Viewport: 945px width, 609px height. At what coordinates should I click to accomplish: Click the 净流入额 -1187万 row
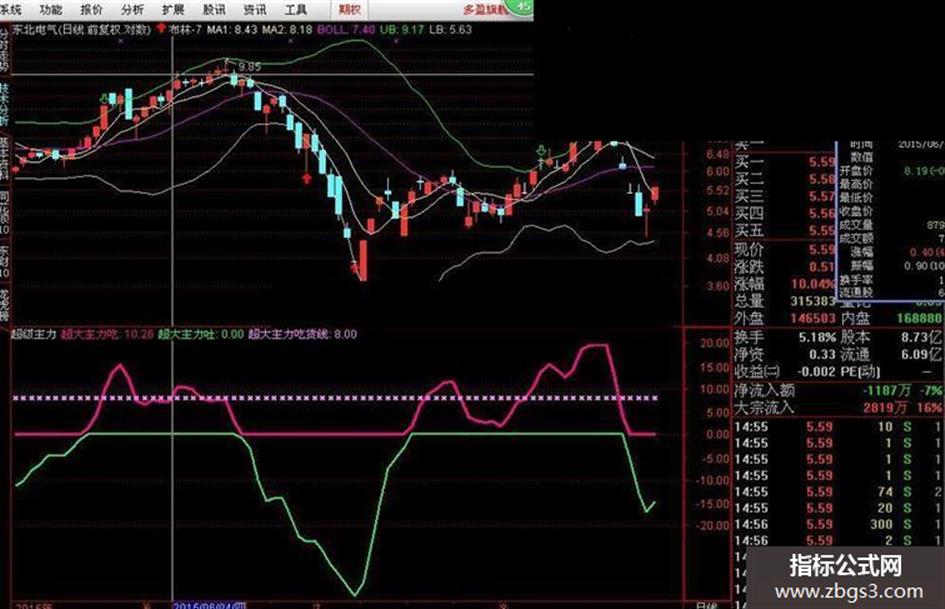coord(838,390)
